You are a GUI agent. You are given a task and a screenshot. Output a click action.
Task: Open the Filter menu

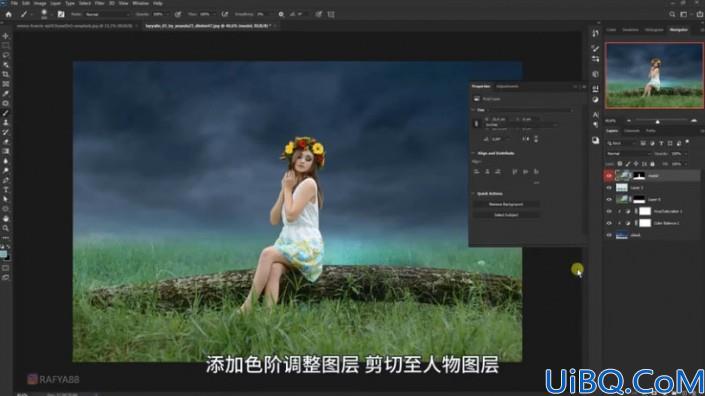coord(99,3)
